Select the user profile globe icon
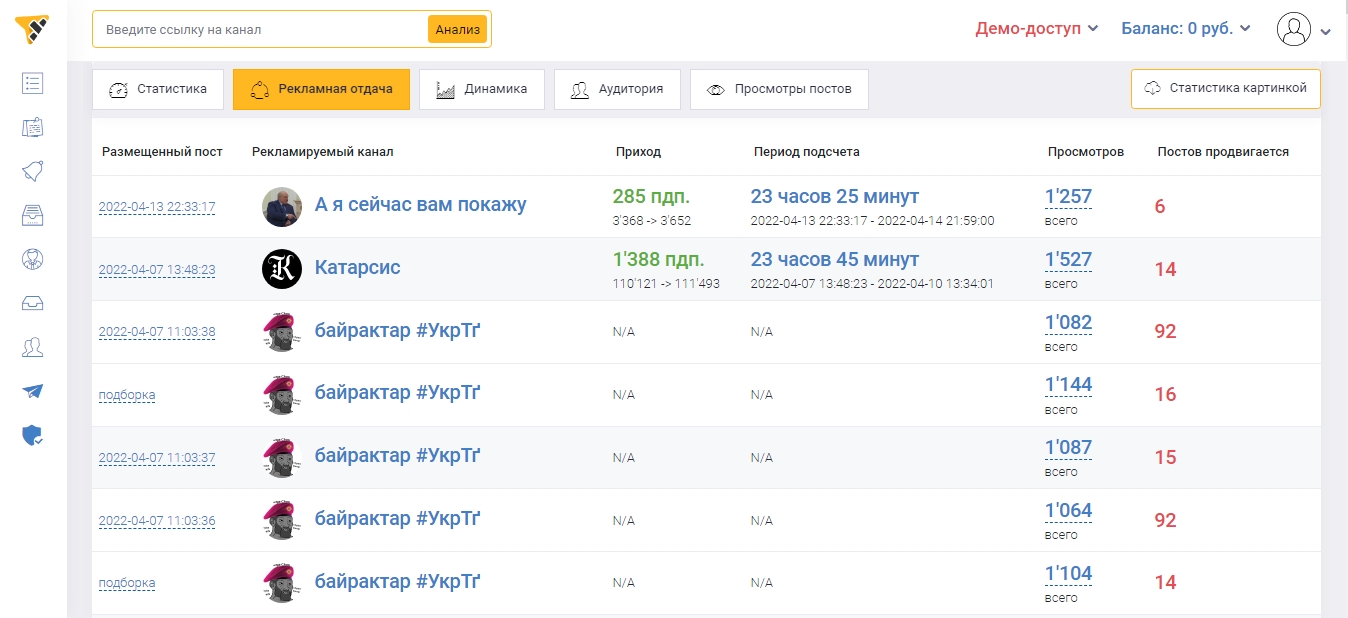Viewport: 1348px width, 618px height. coord(32,259)
